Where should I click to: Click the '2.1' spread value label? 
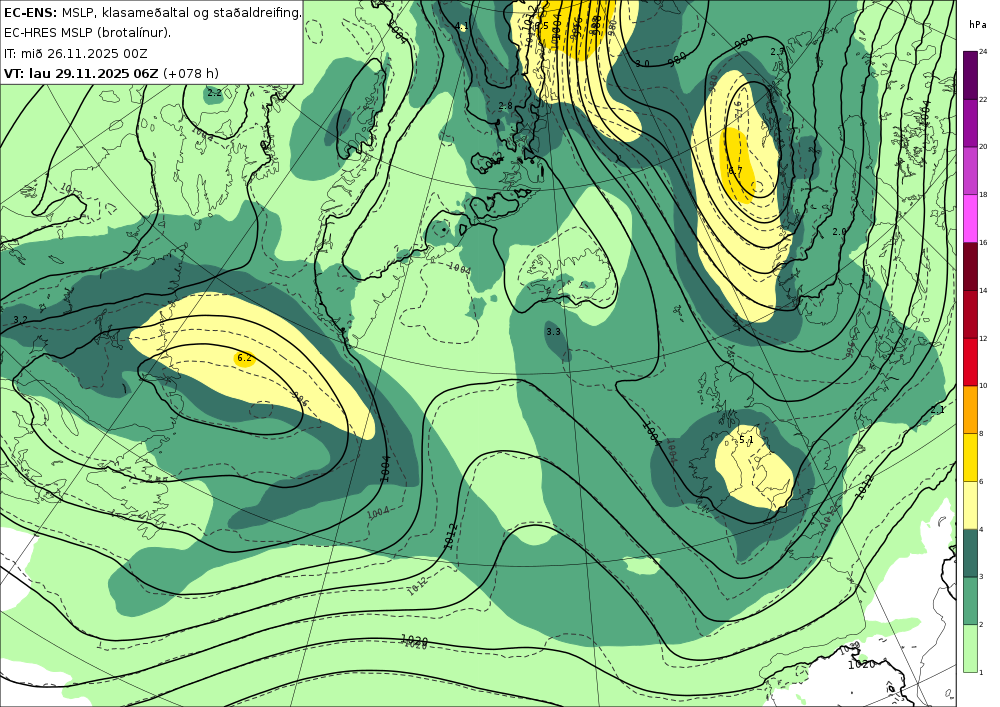937,410
